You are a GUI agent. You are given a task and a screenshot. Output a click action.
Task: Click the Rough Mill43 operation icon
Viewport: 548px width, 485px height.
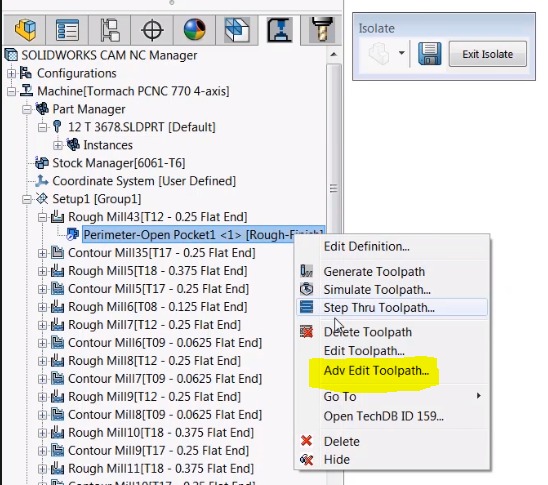(58, 217)
